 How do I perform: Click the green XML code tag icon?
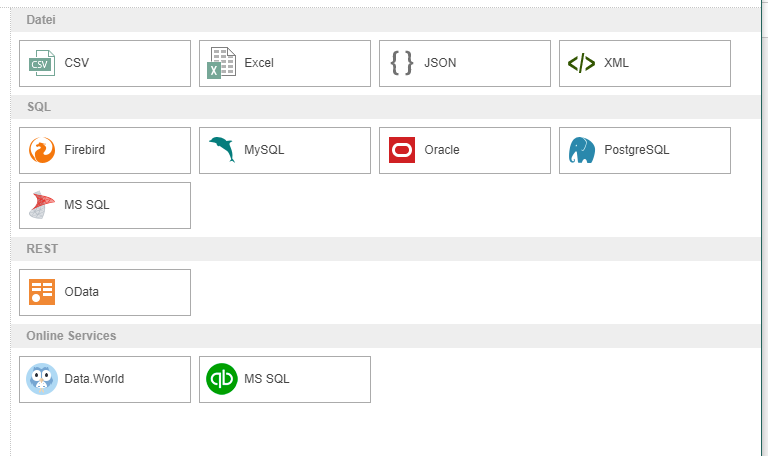tap(581, 63)
